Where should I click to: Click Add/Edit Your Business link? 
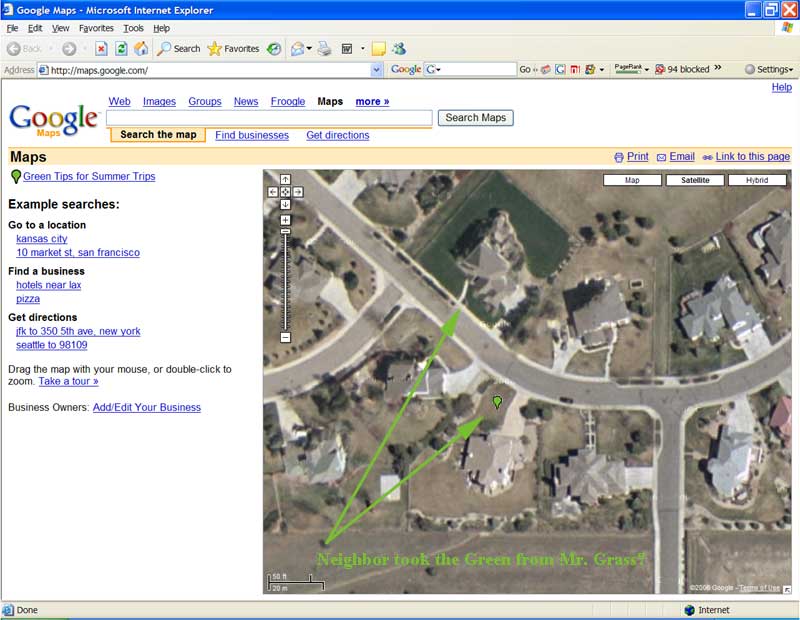pyautogui.click(x=147, y=407)
